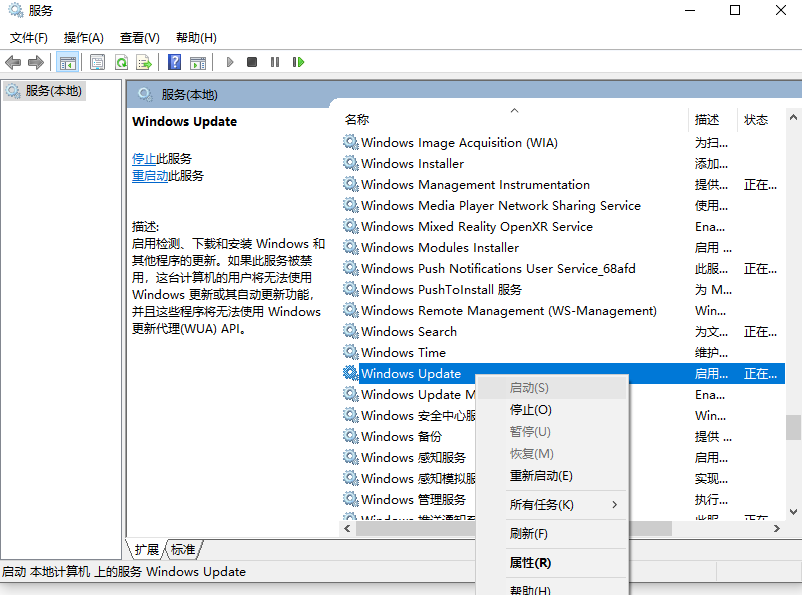Switch to the 标准 tab

pyautogui.click(x=183, y=550)
